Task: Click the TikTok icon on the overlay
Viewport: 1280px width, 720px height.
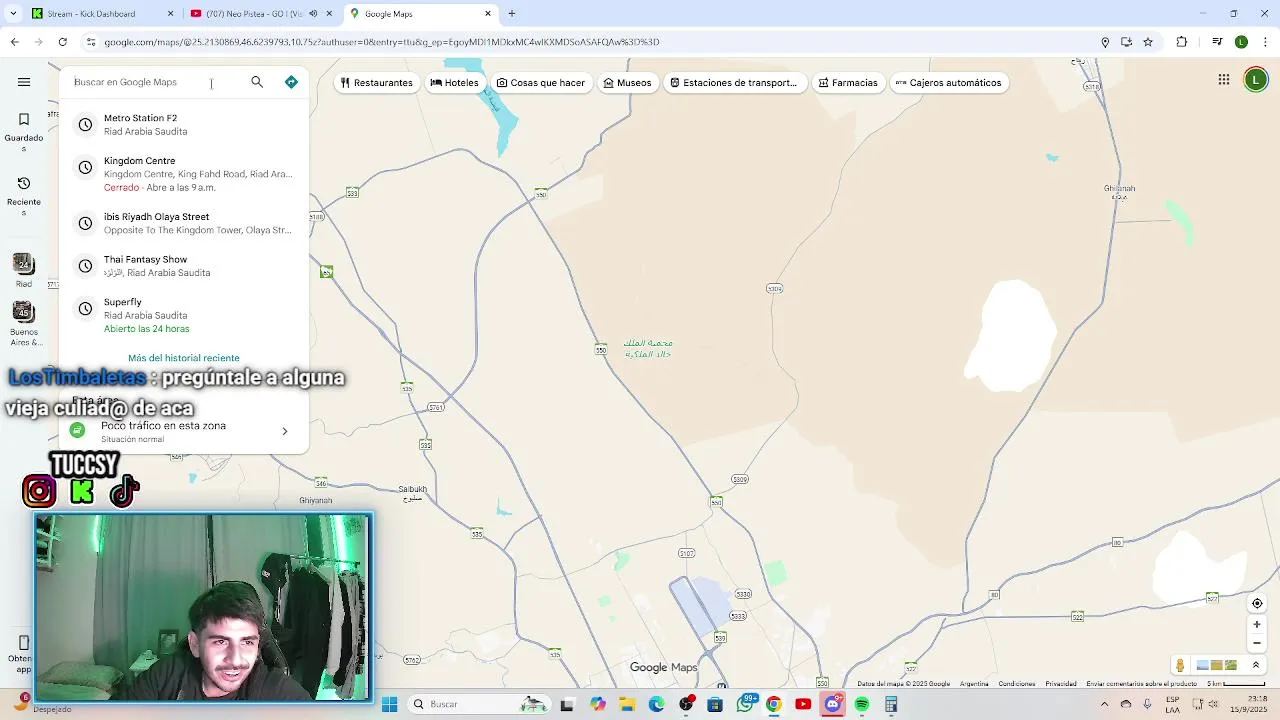Action: click(124, 491)
